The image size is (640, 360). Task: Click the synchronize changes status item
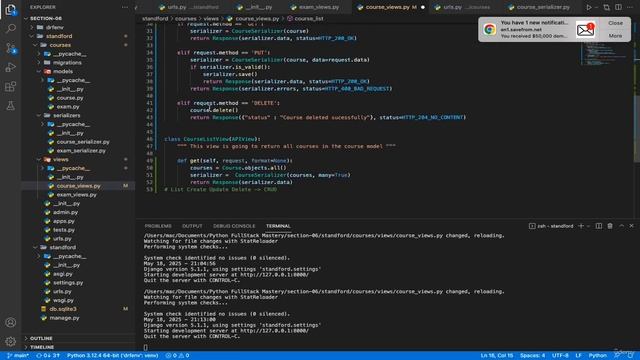coord(48,356)
